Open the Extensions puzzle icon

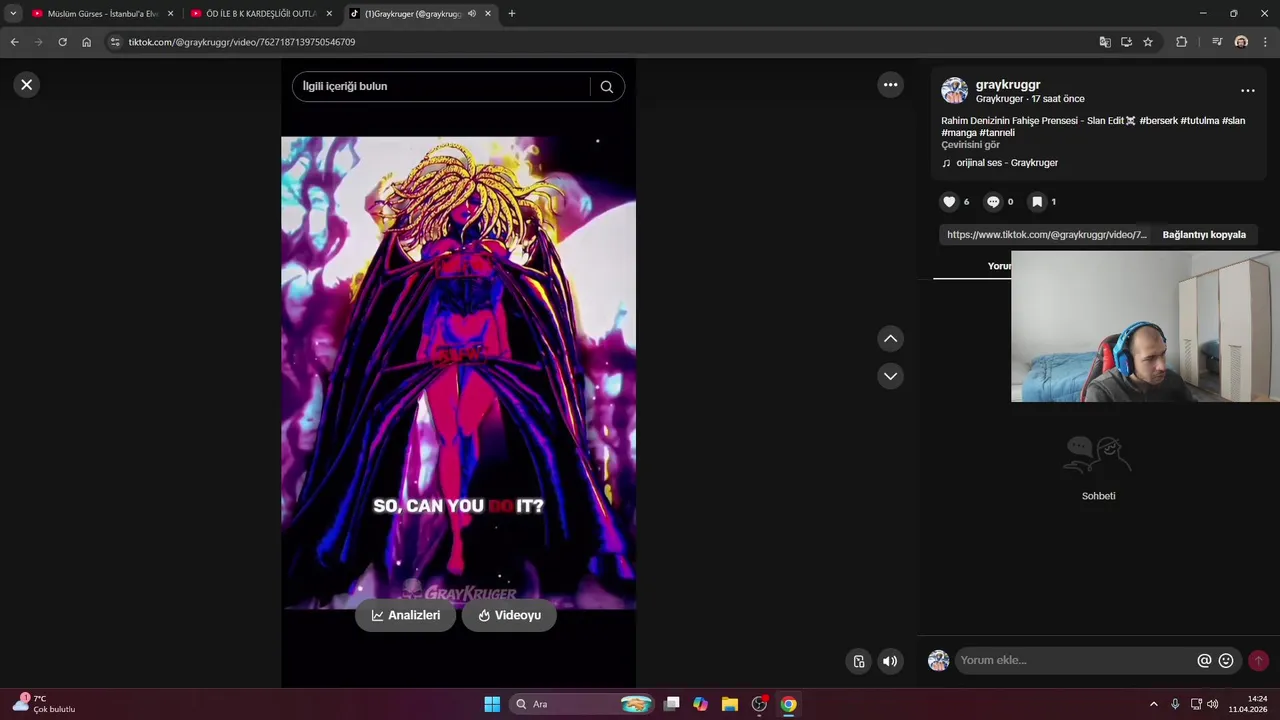pos(1181,42)
